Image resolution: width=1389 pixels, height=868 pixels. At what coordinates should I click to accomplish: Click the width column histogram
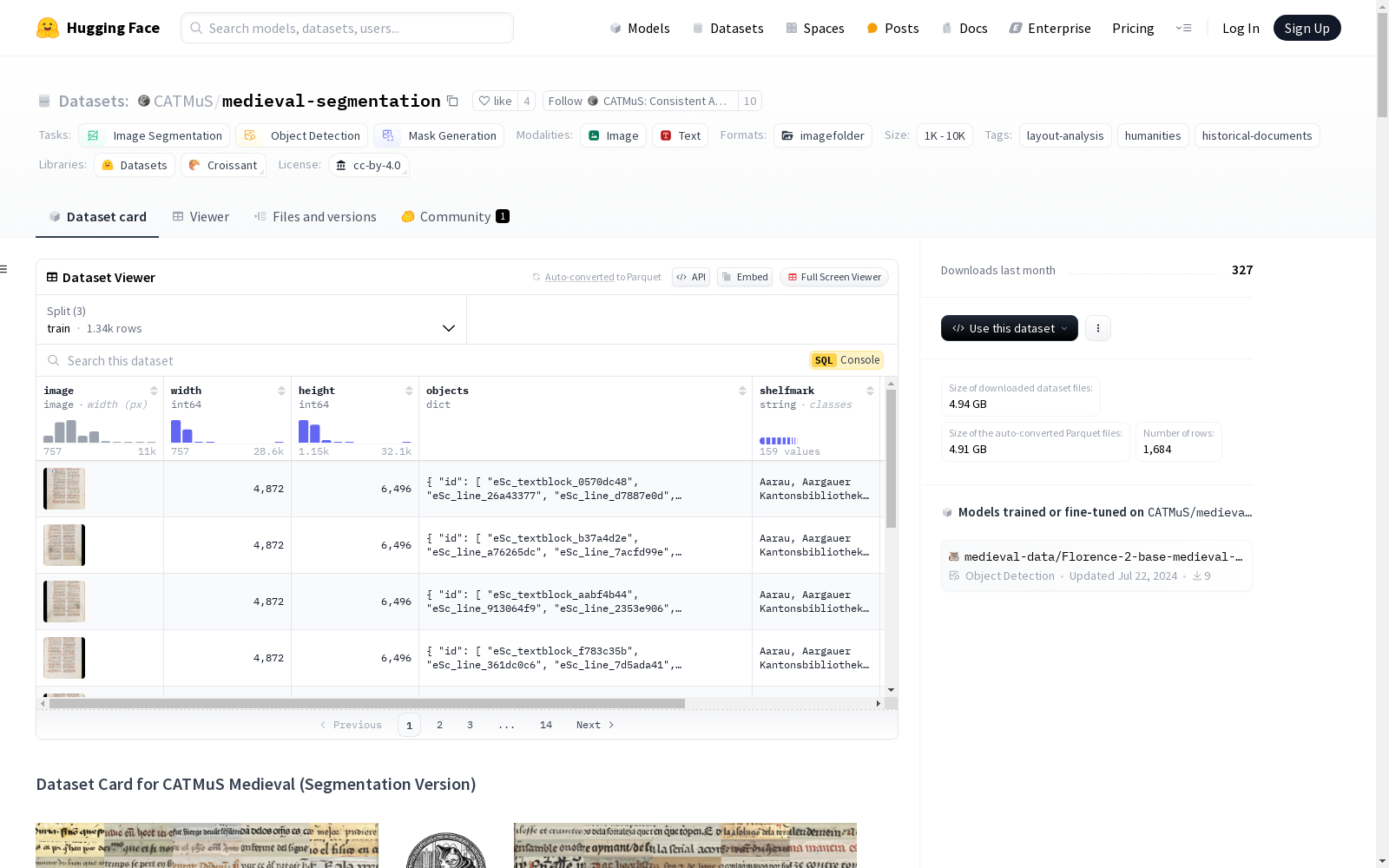(x=227, y=431)
